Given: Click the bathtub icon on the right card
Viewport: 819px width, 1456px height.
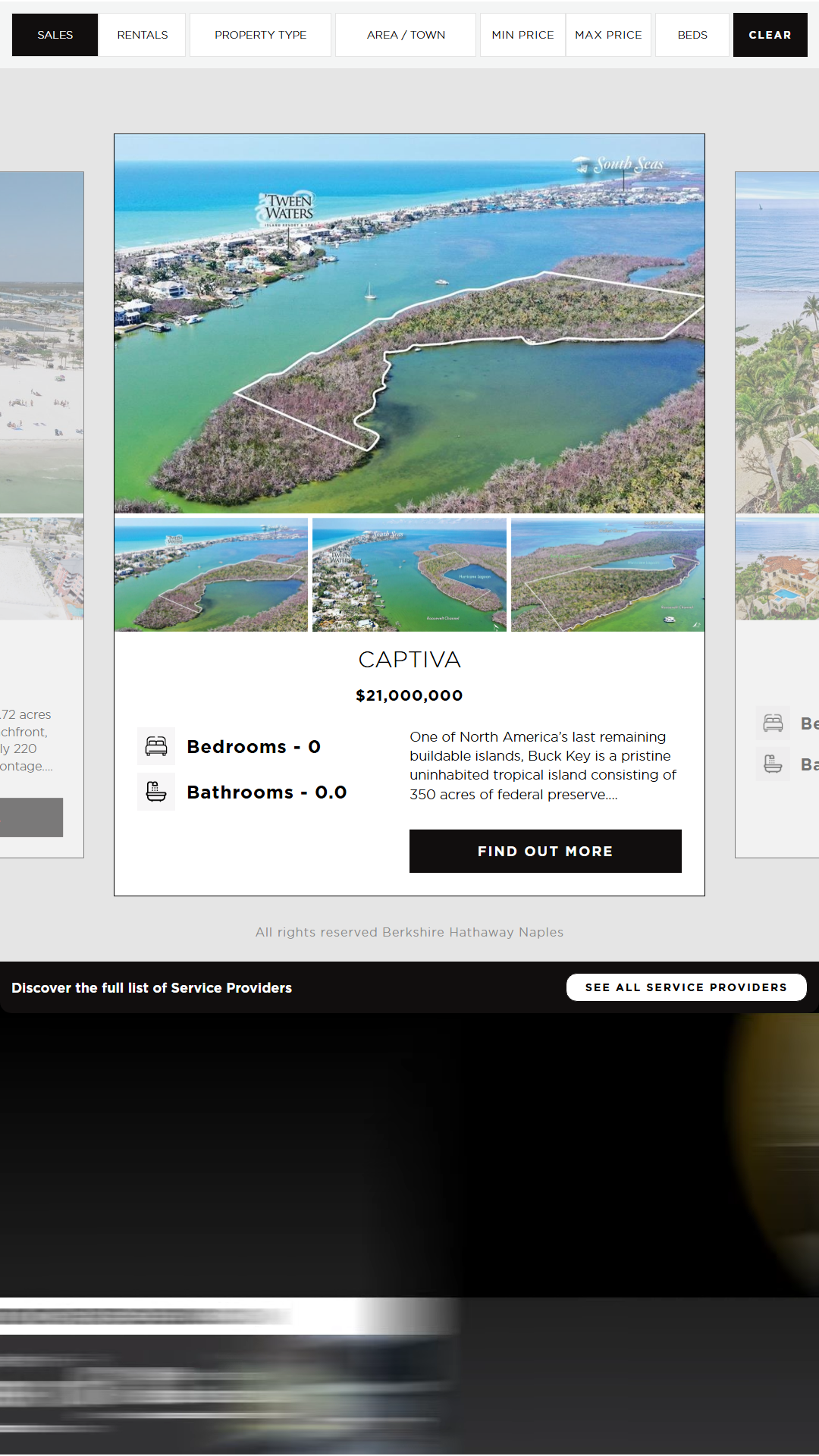Looking at the screenshot, I should pos(773,764).
